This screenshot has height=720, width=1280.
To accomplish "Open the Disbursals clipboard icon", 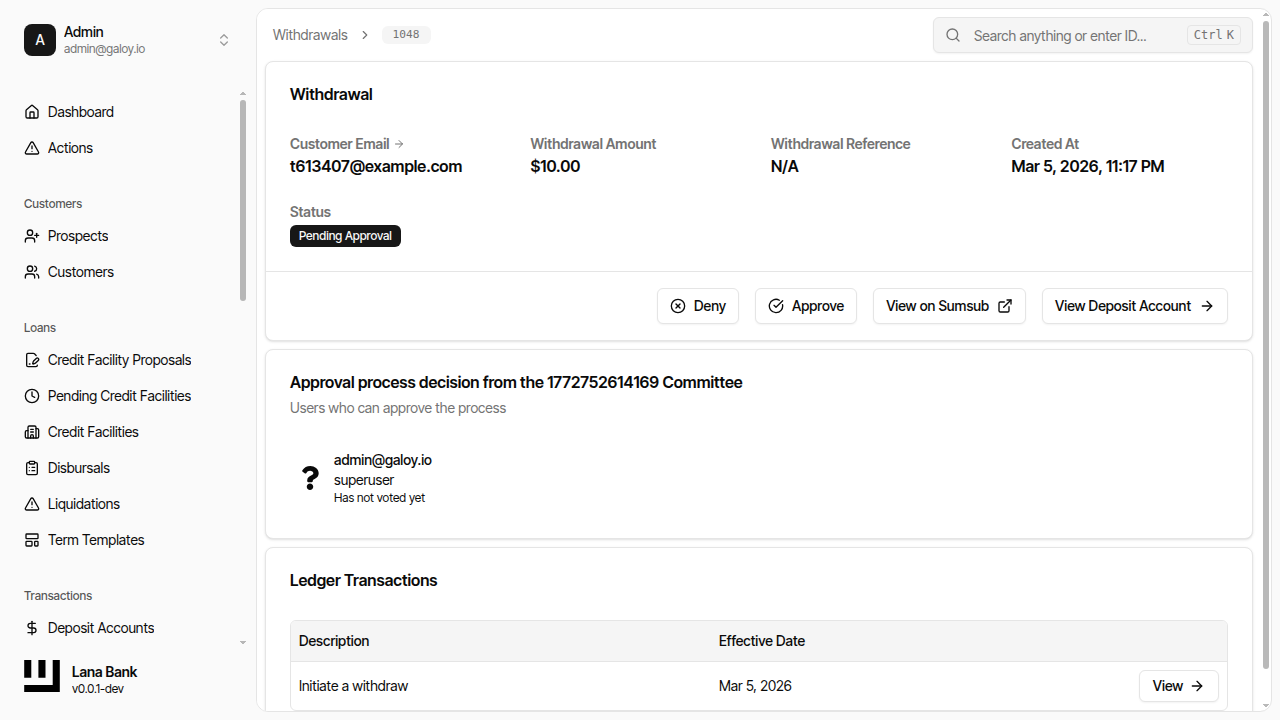I will click(31, 468).
